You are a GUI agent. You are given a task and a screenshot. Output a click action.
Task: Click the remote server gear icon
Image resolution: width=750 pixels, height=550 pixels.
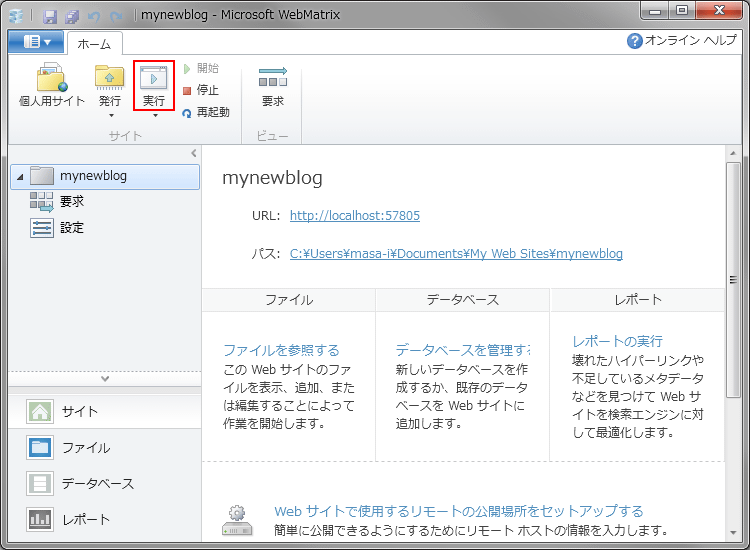click(x=237, y=520)
